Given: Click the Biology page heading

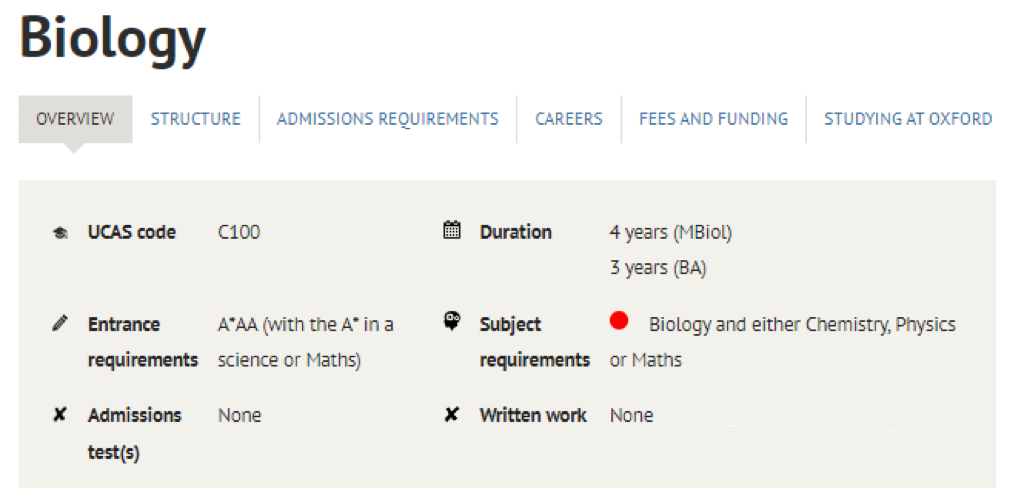Looking at the screenshot, I should click(113, 39).
